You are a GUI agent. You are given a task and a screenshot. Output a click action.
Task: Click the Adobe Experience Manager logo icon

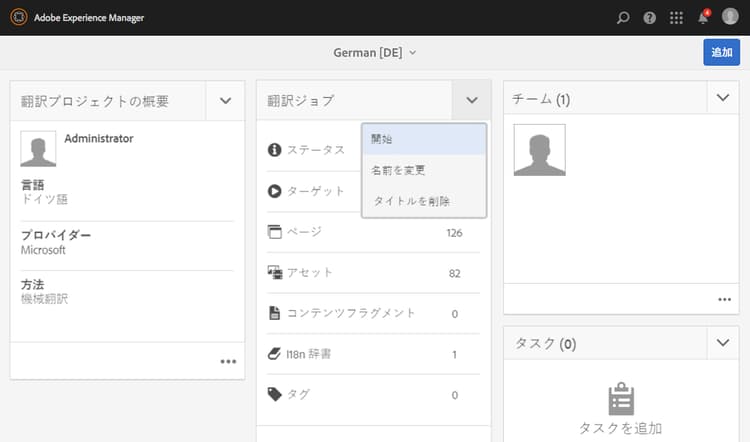19,17
